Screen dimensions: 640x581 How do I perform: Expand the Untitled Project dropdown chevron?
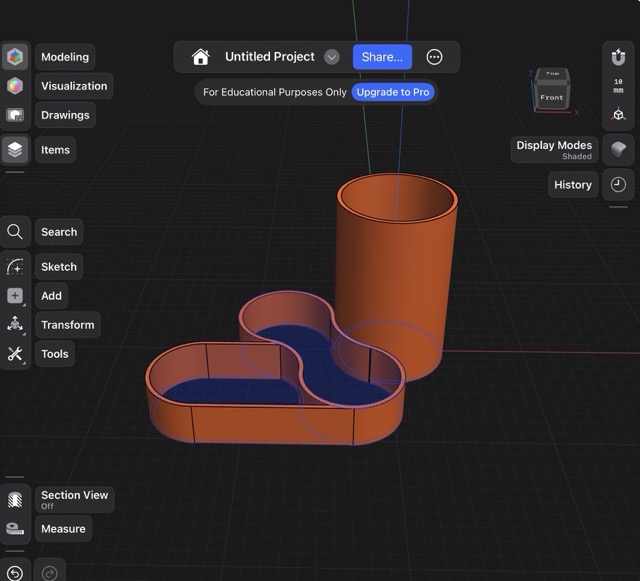[x=332, y=57]
